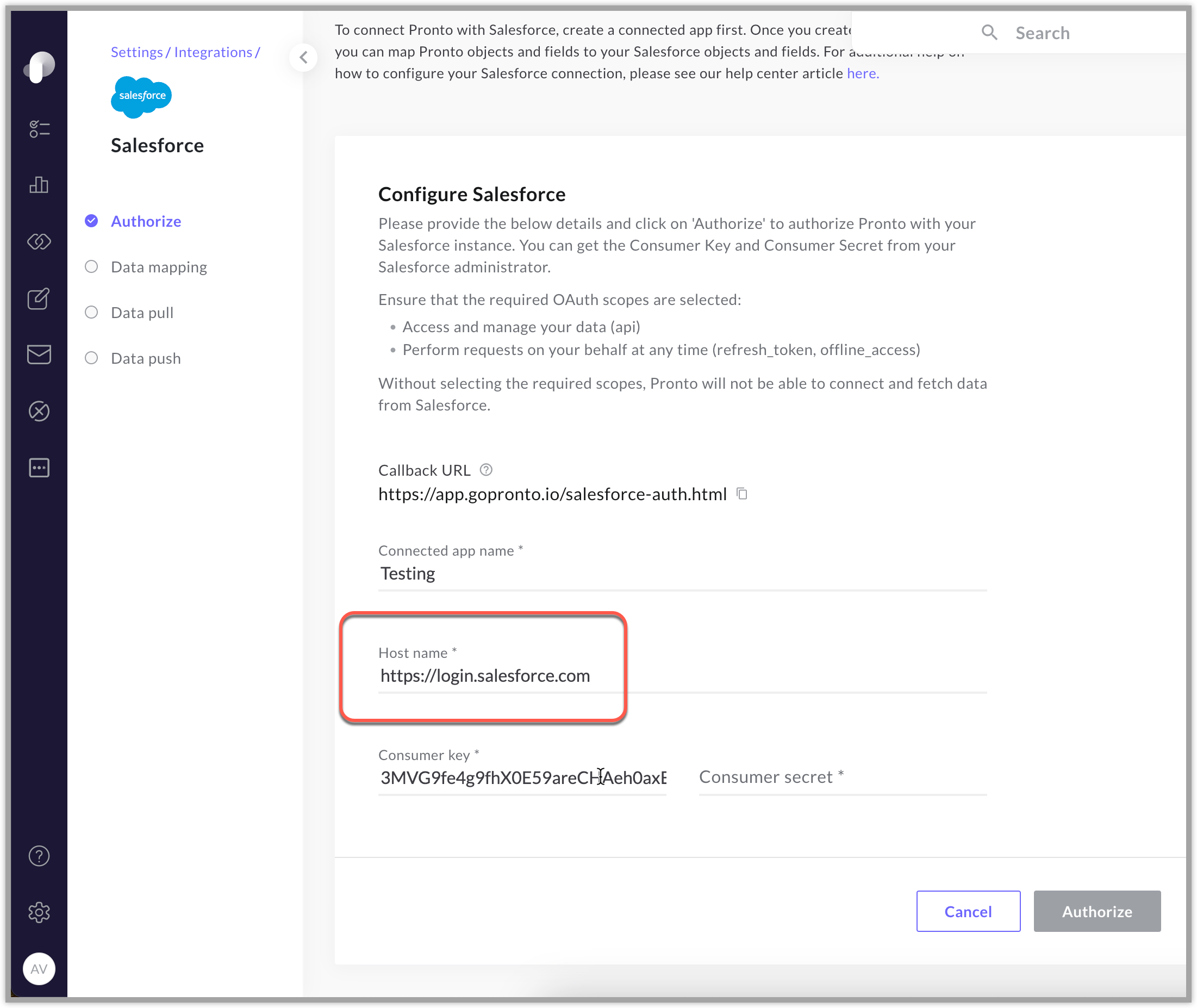Open the tasks checklist icon in sidebar
Image resolution: width=1197 pixels, height=1008 pixels.
point(39,129)
